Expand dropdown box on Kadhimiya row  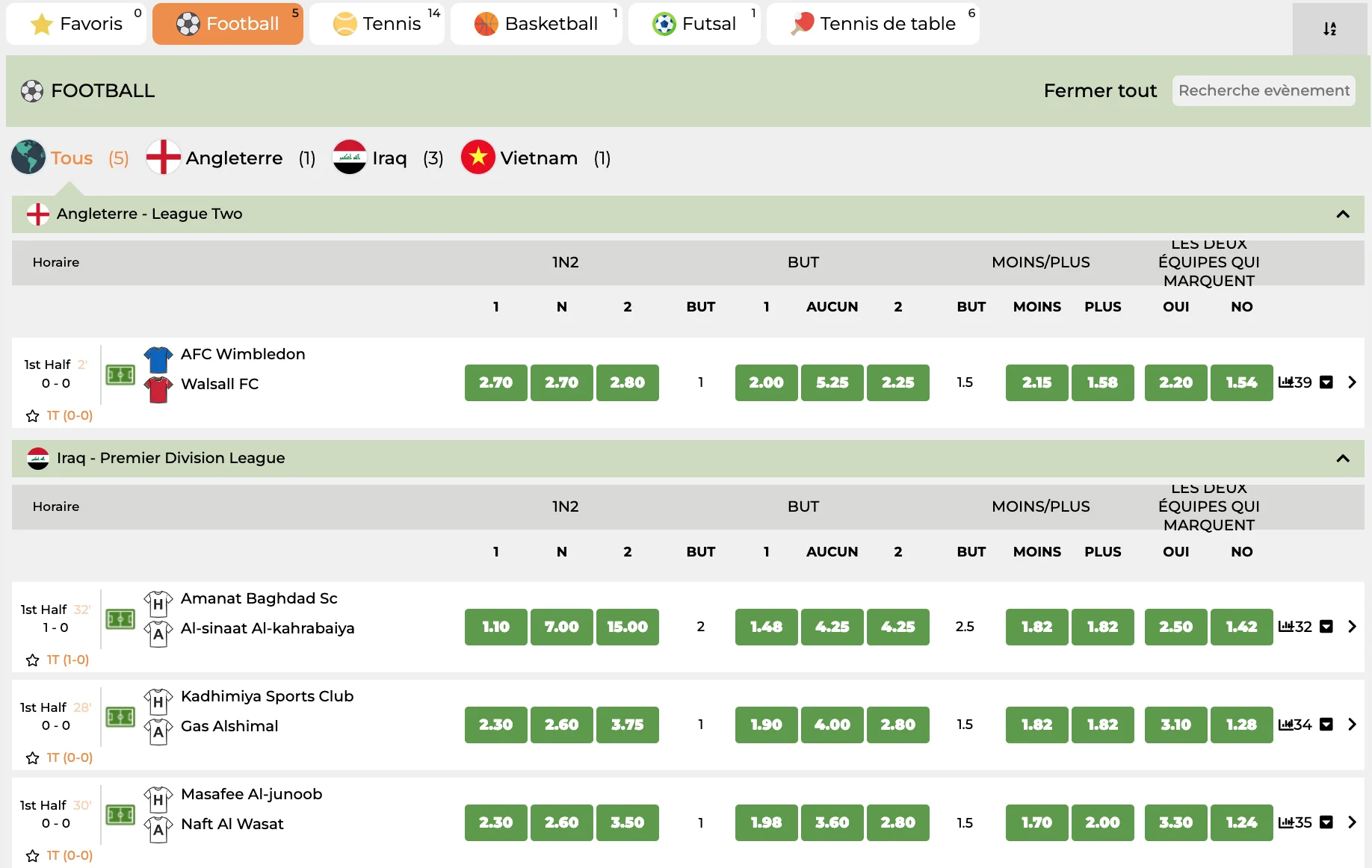pyautogui.click(x=1326, y=725)
